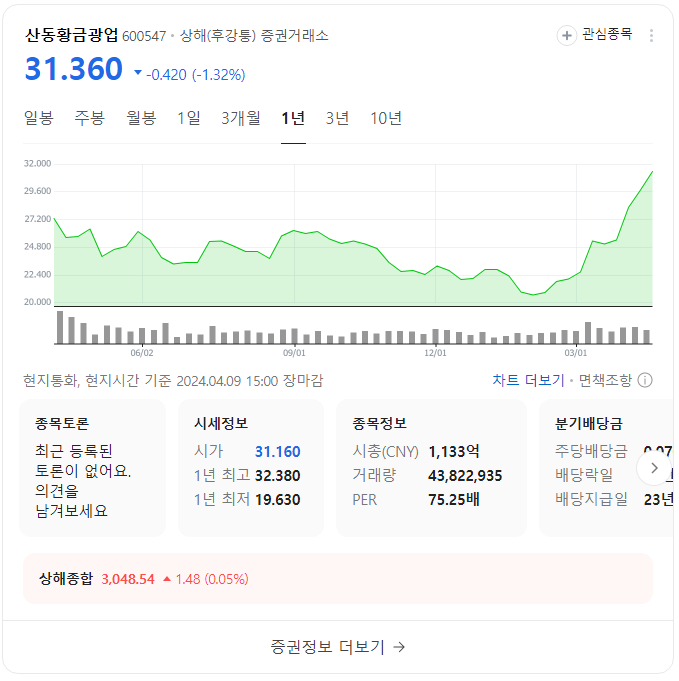This screenshot has width=679, height=681.
Task: Click the 관심종목 button label
Action: click(x=607, y=34)
